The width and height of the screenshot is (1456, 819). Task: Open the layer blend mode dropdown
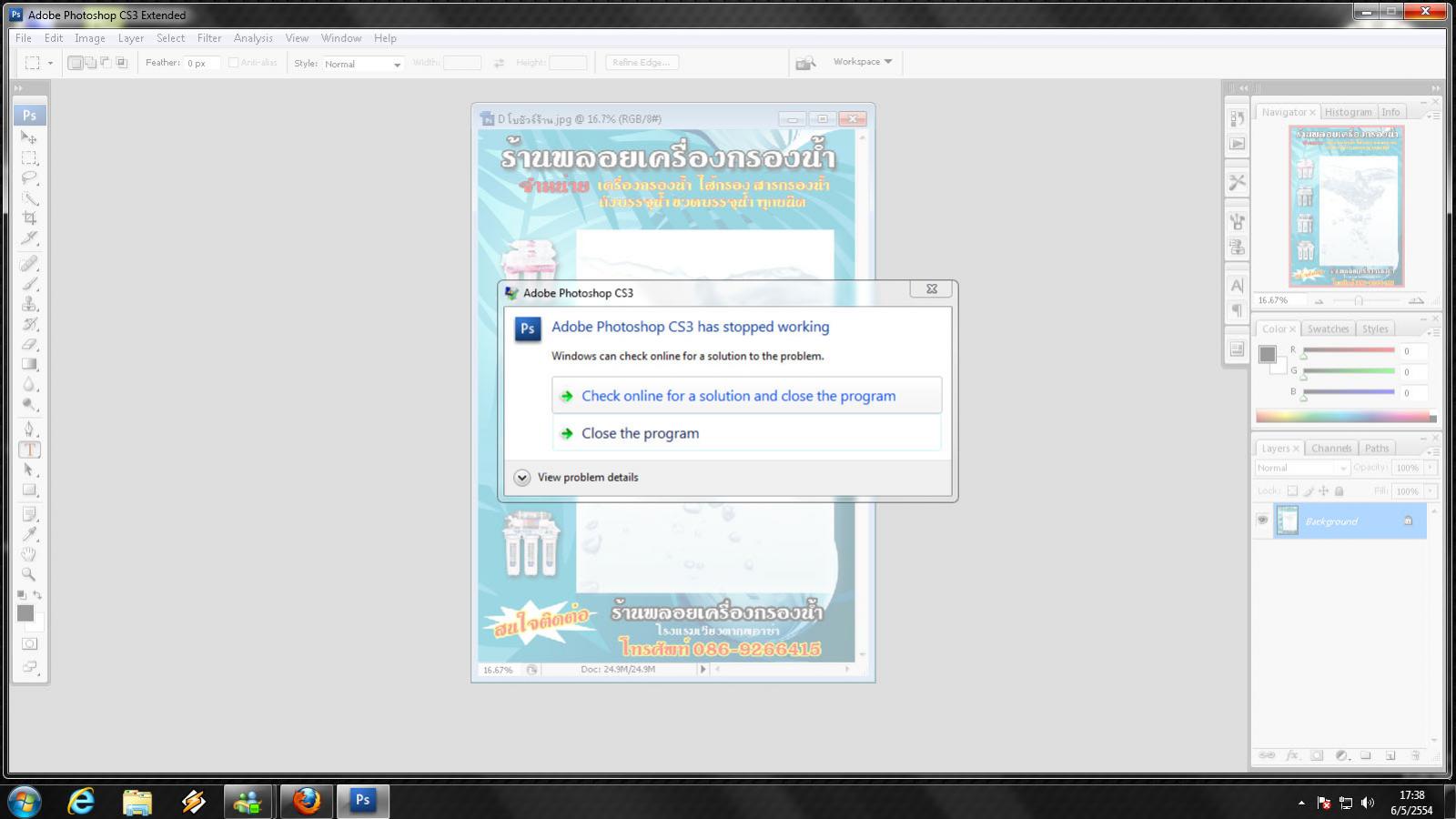coord(1302,468)
